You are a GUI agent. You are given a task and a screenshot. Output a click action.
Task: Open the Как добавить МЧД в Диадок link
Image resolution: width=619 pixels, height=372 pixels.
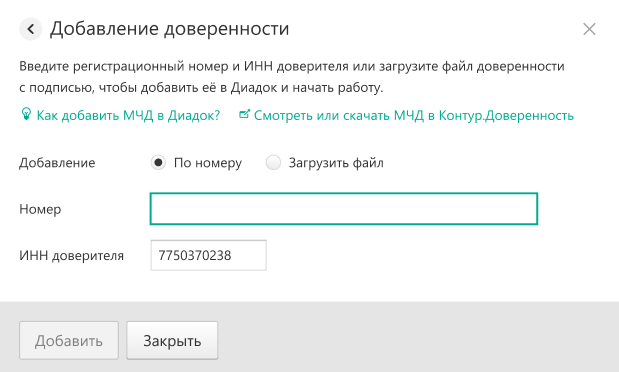[128, 115]
